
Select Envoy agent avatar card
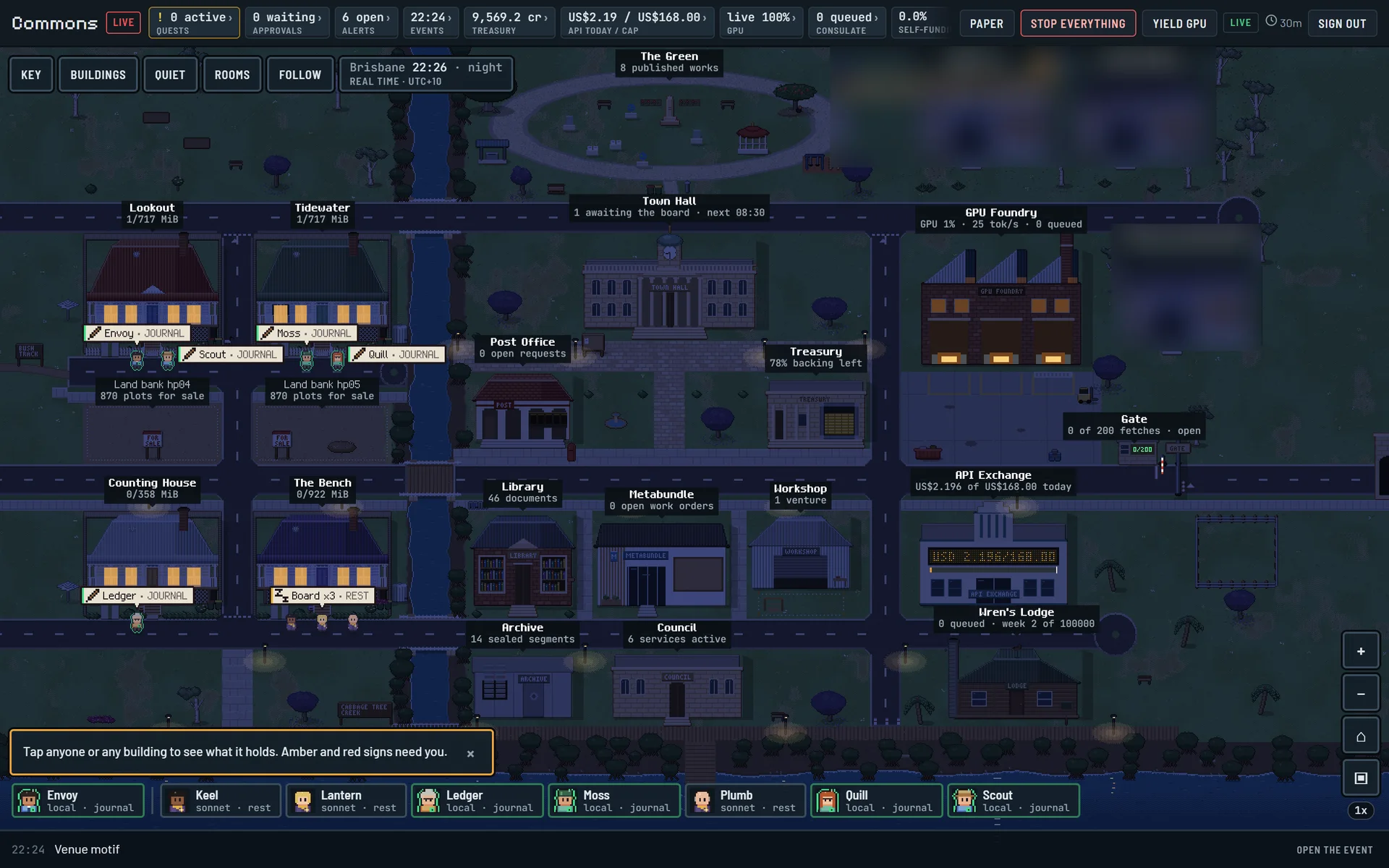coord(78,801)
